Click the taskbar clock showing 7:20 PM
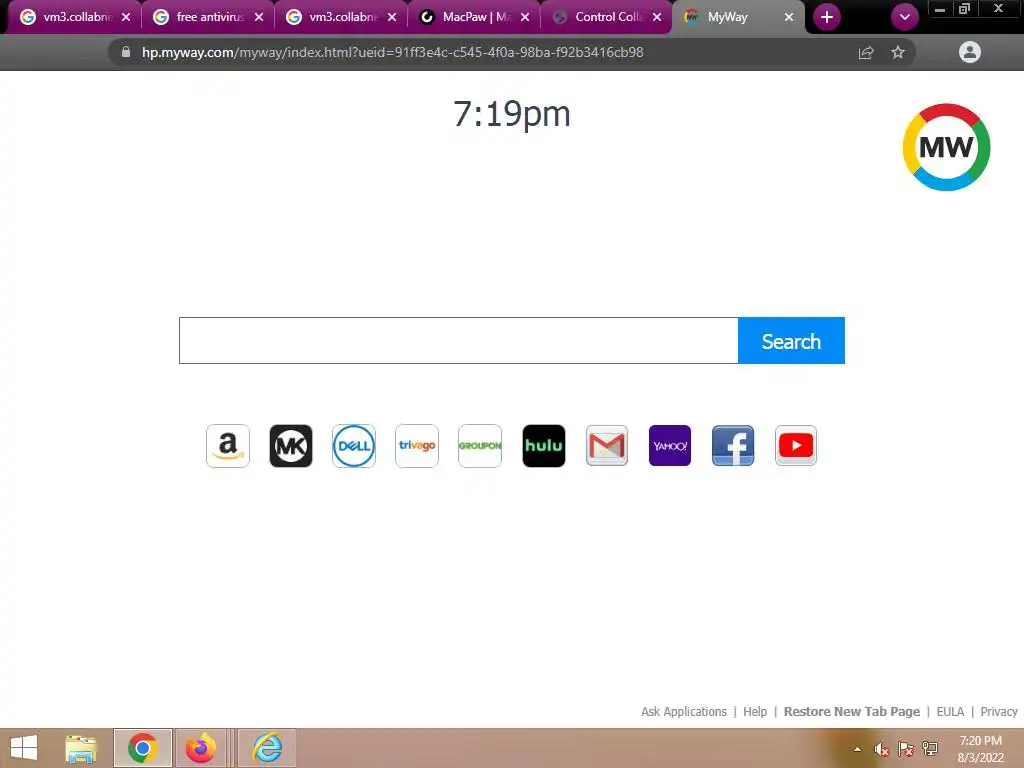 (980, 741)
